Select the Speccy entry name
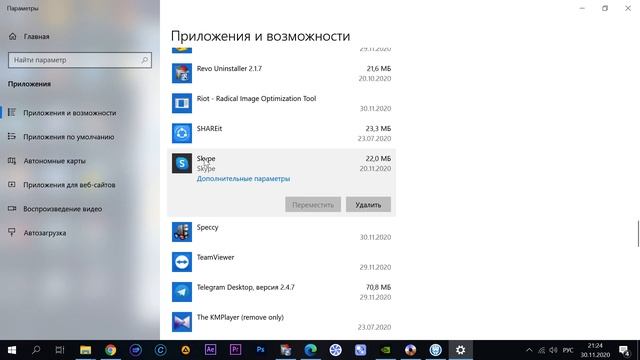The width and height of the screenshot is (640, 360). click(207, 228)
